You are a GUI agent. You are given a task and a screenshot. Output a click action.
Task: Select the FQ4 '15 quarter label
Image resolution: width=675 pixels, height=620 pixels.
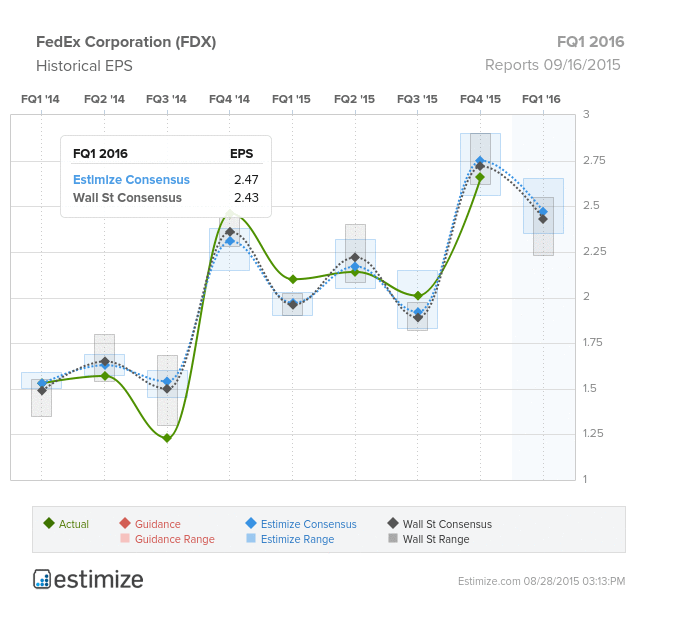tap(480, 99)
